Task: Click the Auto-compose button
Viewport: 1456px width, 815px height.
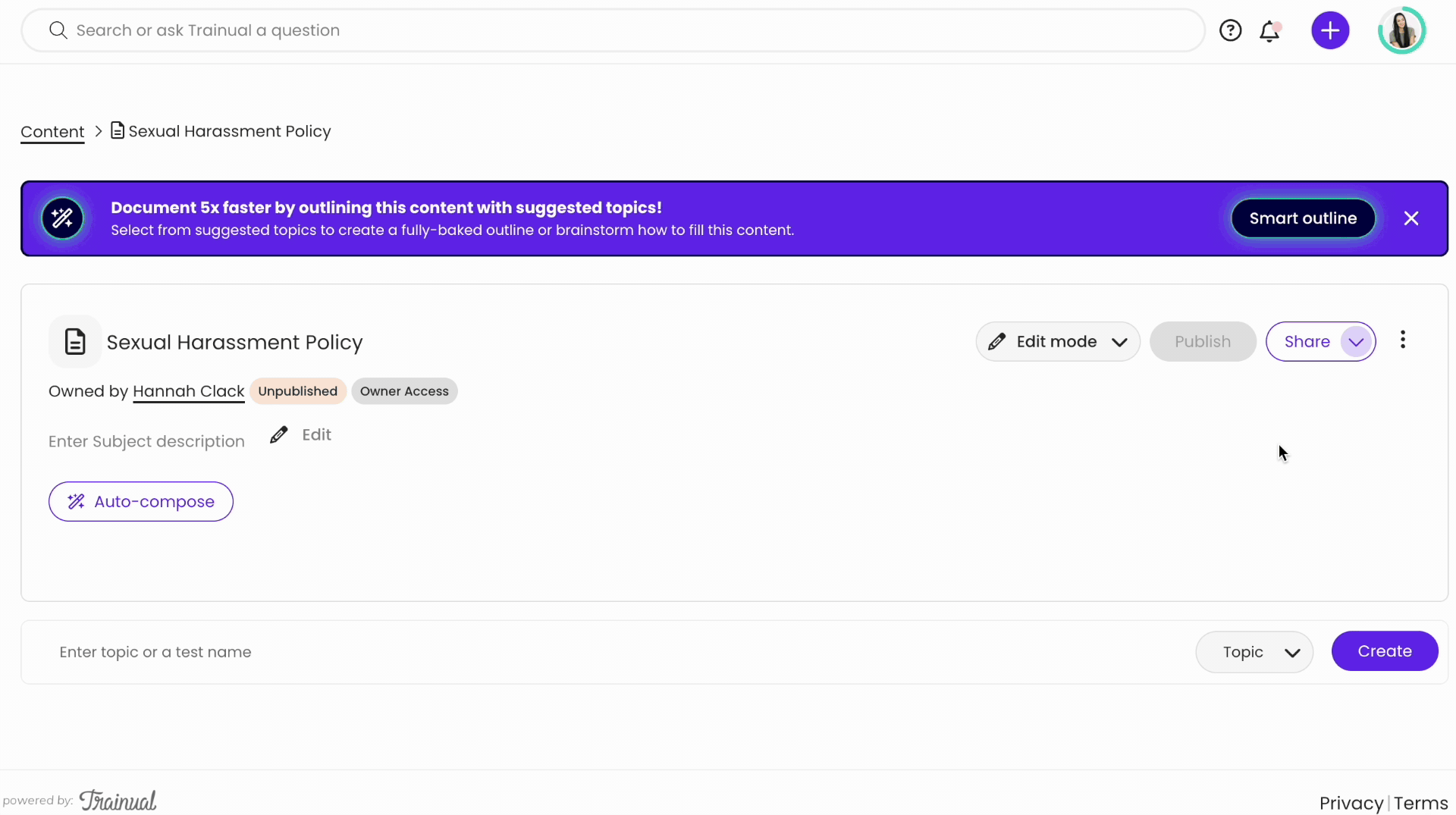Action: (x=141, y=502)
